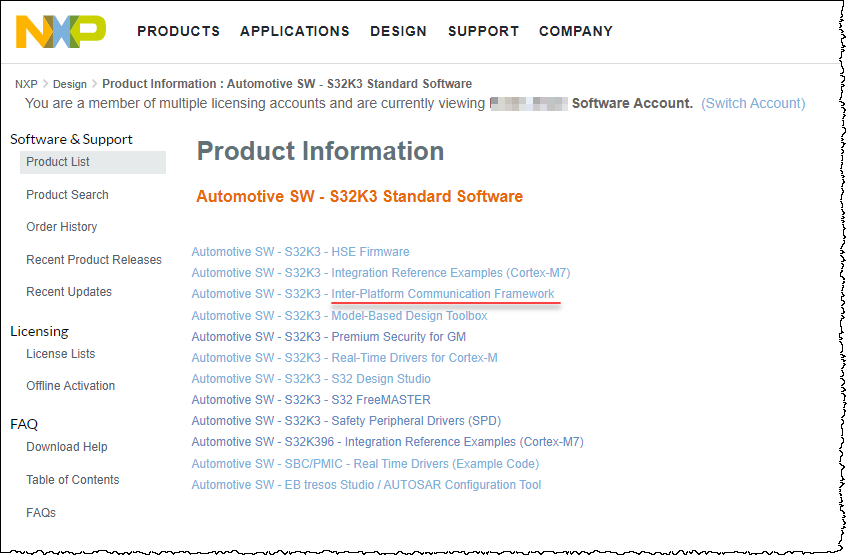Open Download Help
Image resolution: width=847 pixels, height=556 pixels.
(x=67, y=447)
